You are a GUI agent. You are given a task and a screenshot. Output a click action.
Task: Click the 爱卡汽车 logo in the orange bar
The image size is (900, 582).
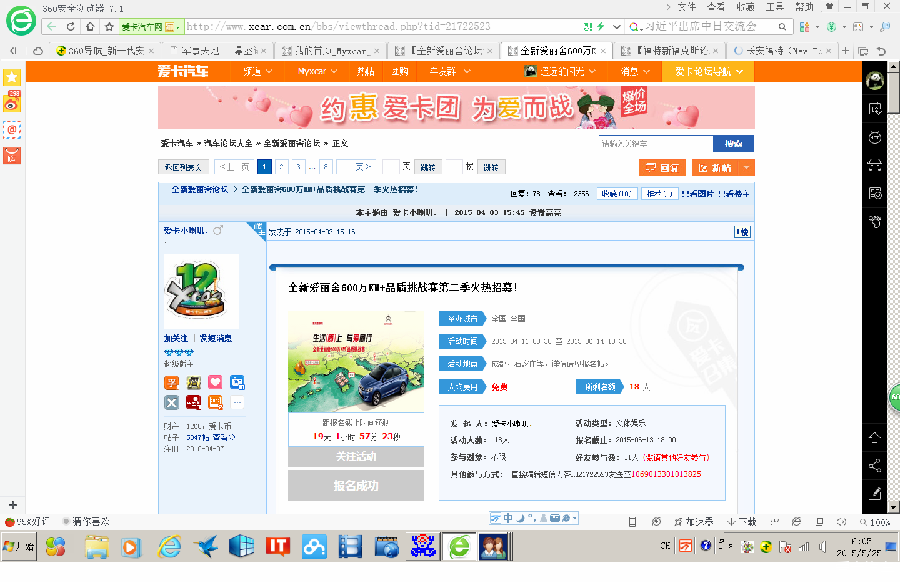(183, 71)
